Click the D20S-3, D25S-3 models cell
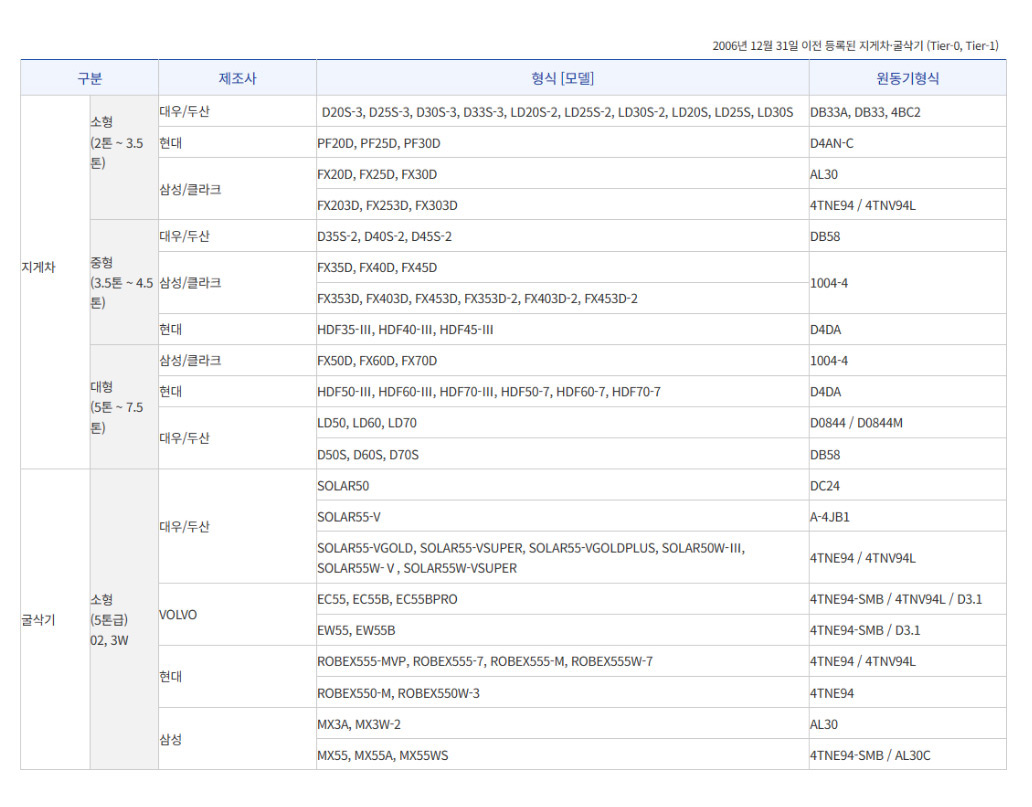The width and height of the screenshot is (1032, 807). (x=563, y=112)
